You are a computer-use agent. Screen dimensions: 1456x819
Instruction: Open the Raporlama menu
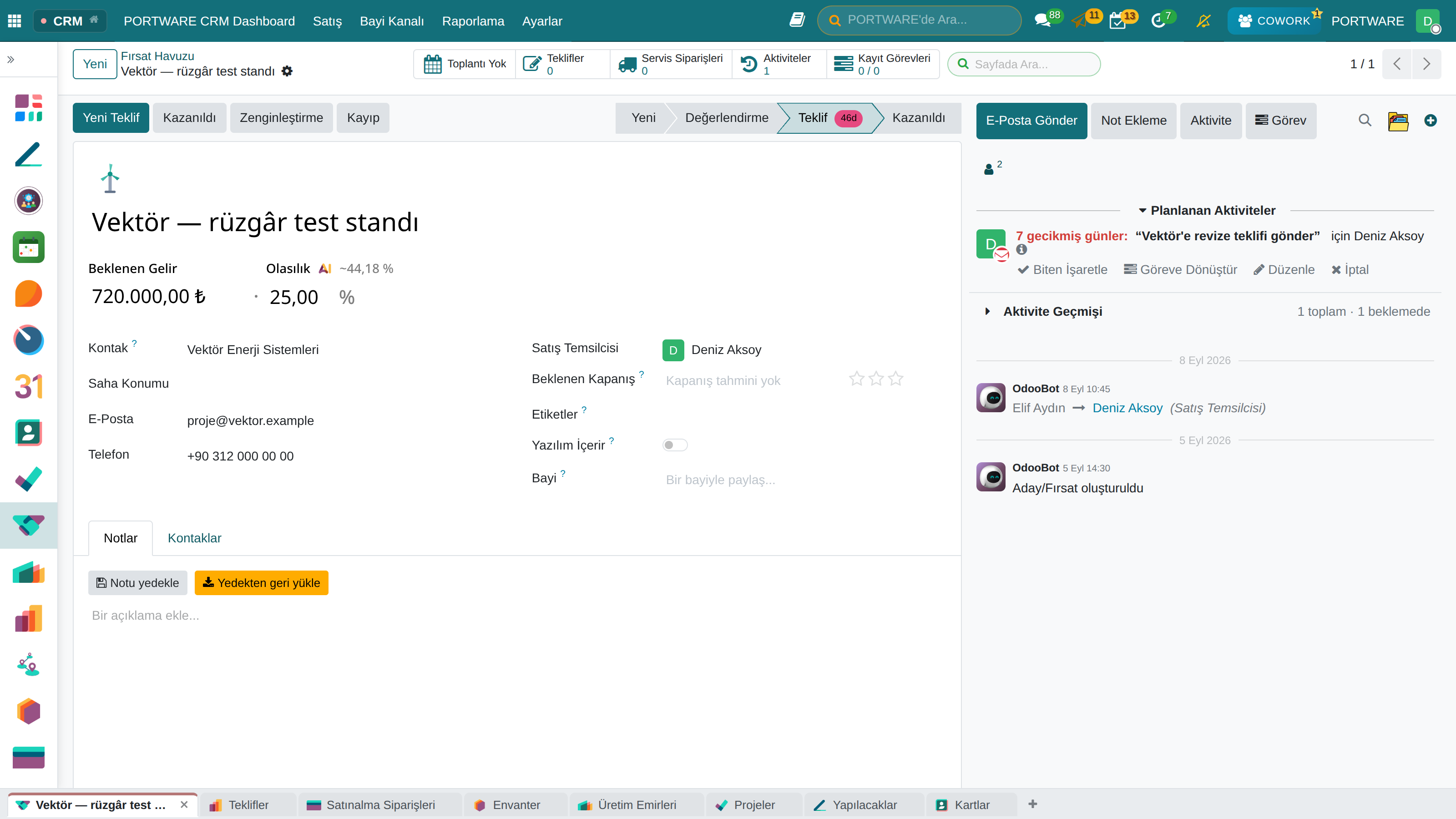[x=473, y=21]
